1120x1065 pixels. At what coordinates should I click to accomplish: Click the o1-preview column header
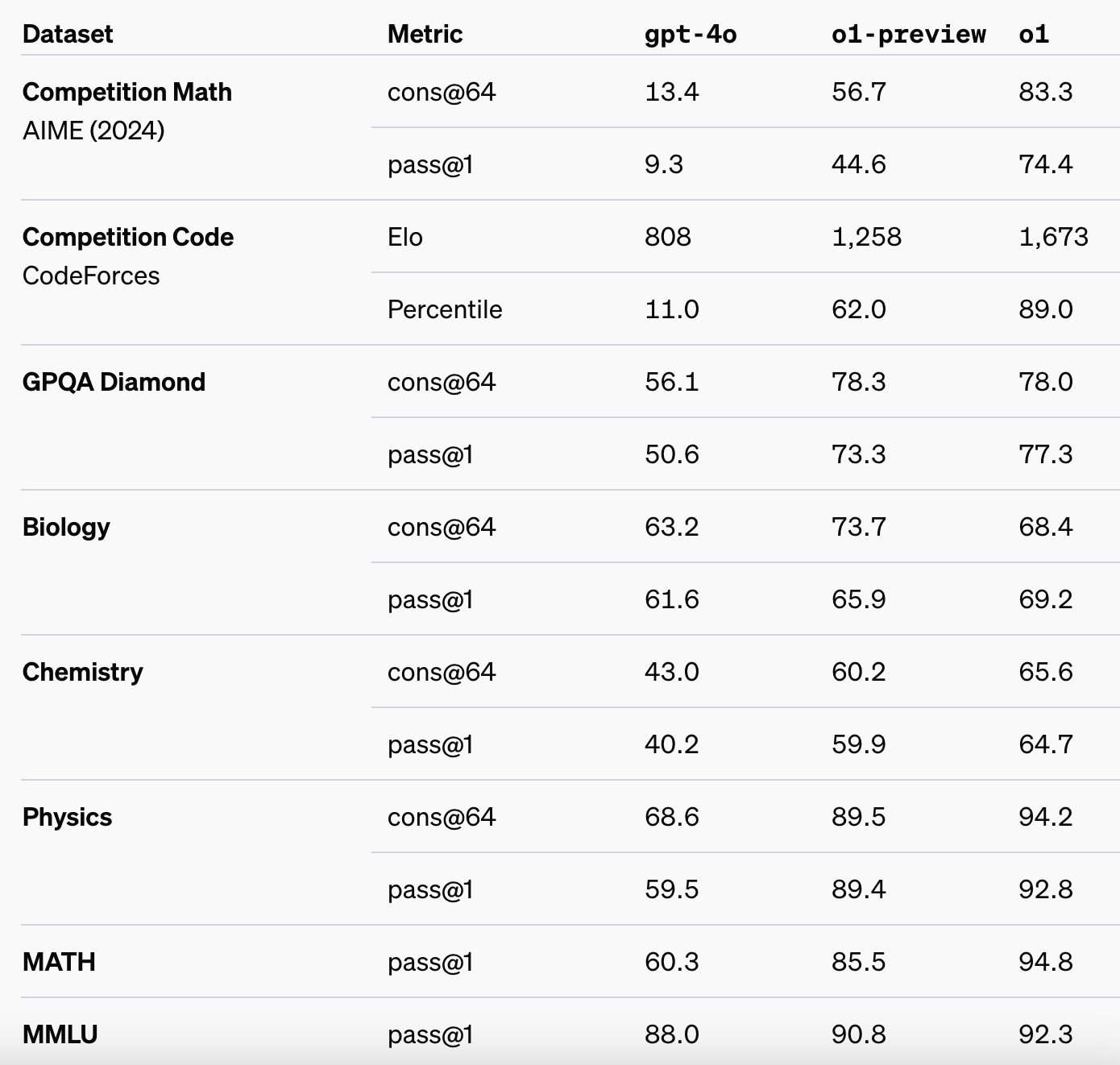pyautogui.click(x=908, y=34)
